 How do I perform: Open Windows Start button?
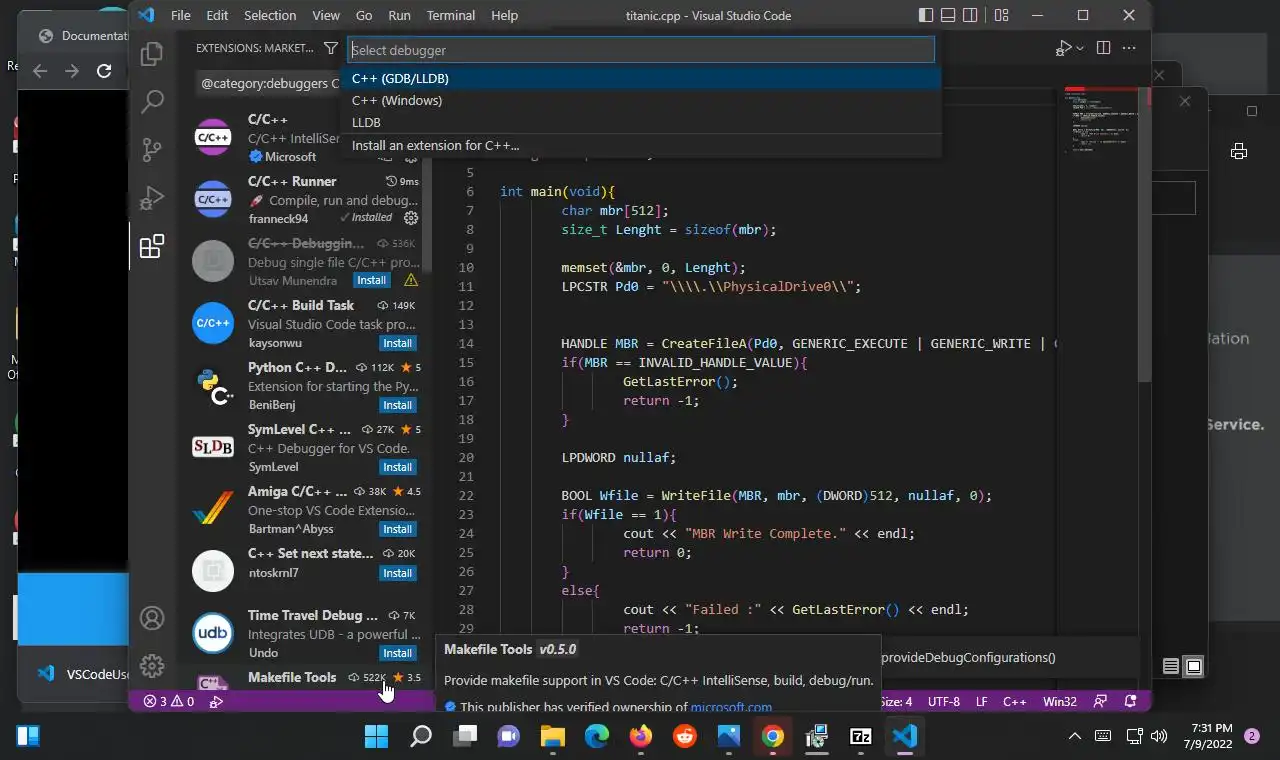(377, 737)
